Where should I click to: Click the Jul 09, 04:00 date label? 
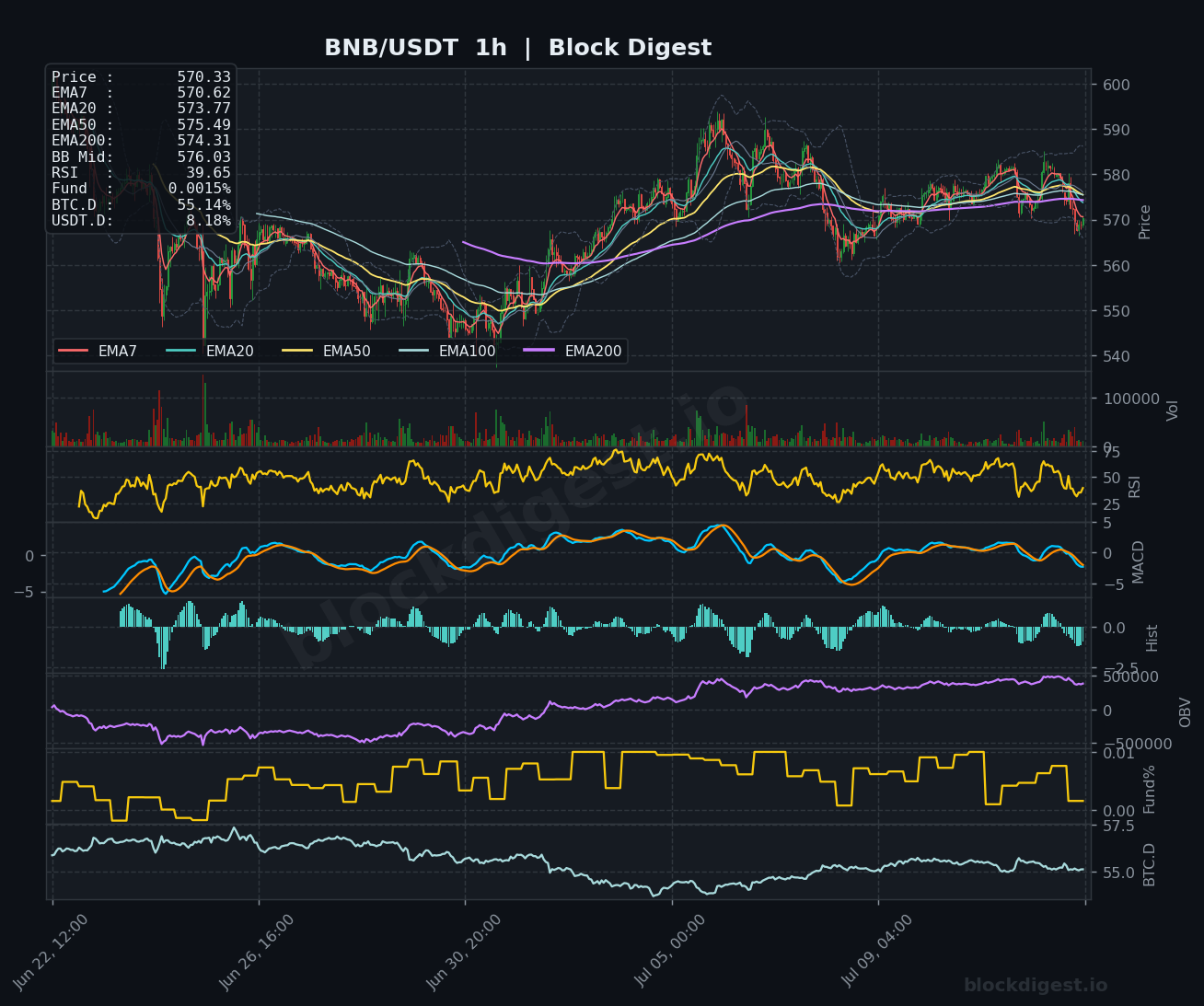click(878, 952)
